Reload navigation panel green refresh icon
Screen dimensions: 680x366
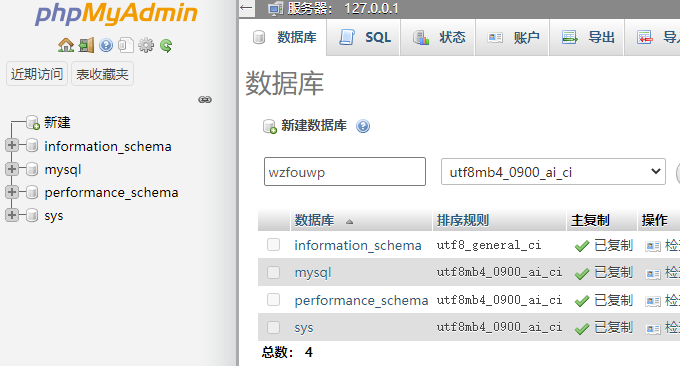pos(166,45)
